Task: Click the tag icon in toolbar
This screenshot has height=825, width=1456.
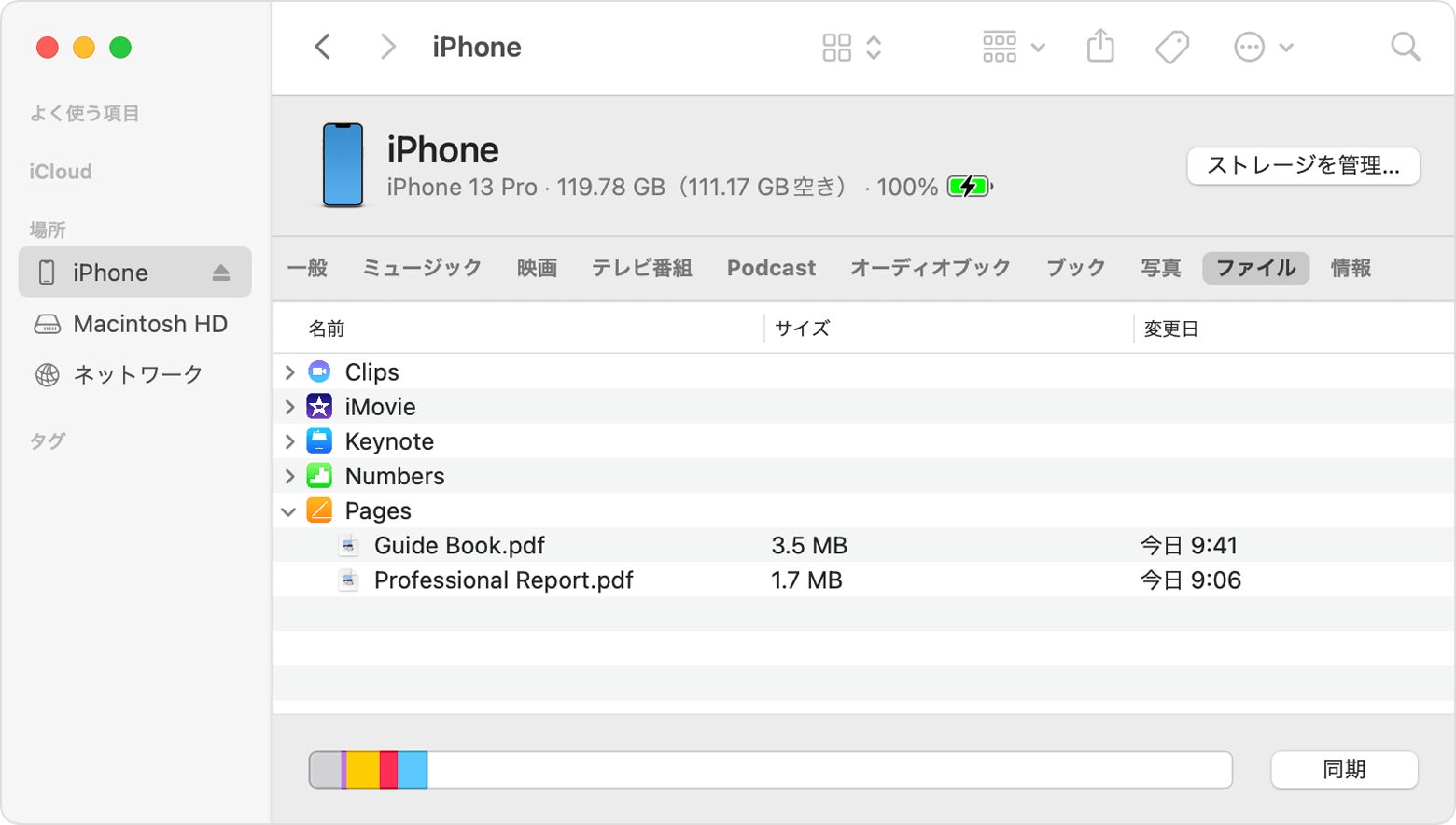Action: pos(1172,47)
